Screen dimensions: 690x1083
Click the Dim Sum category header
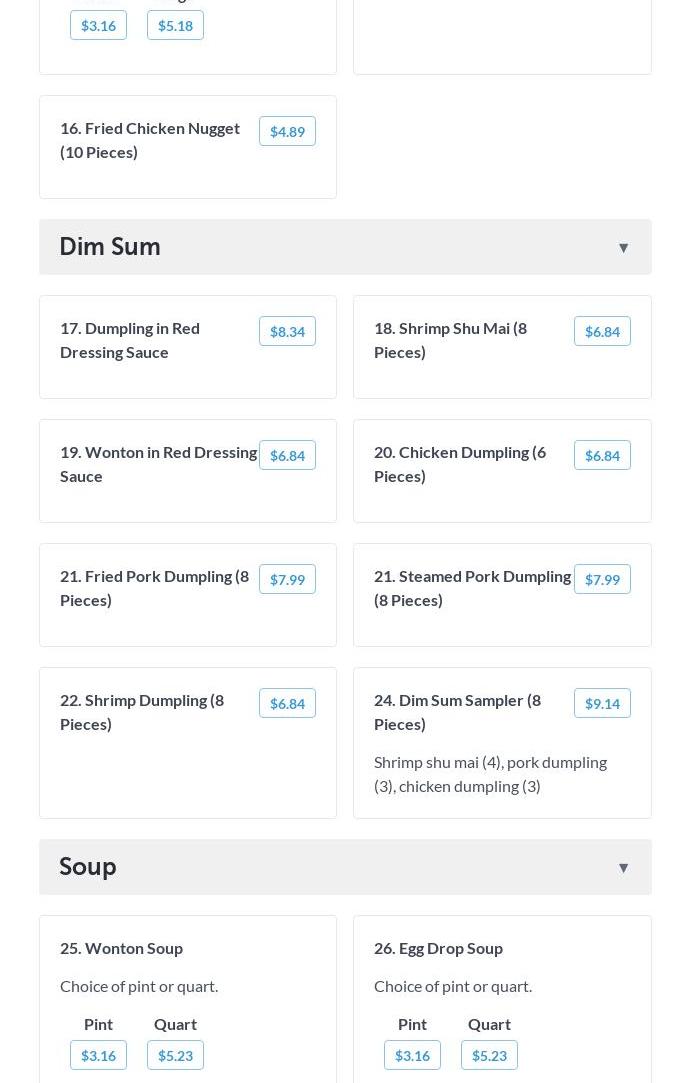[x=110, y=246]
